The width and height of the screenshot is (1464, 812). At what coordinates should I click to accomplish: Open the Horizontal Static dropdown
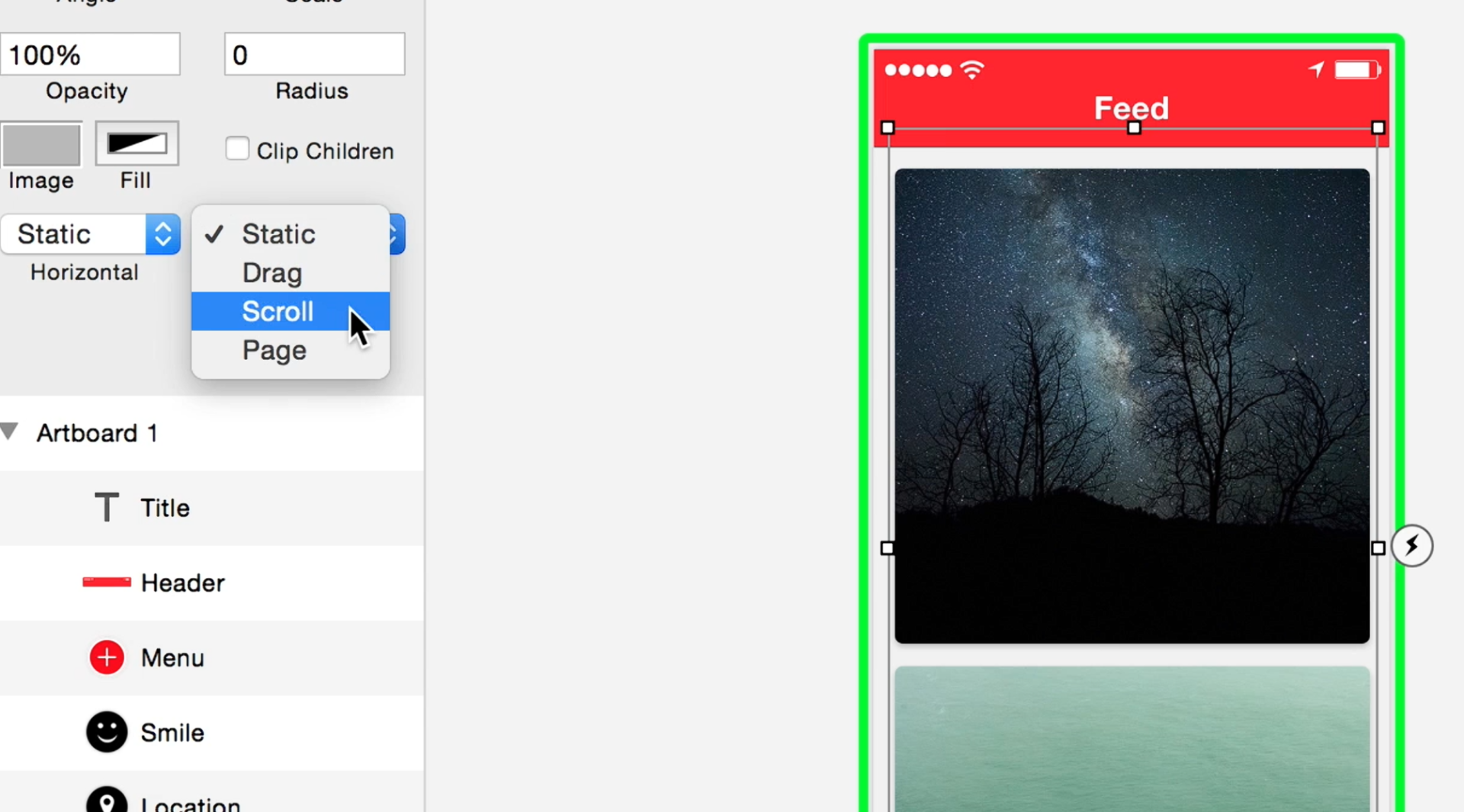click(90, 234)
